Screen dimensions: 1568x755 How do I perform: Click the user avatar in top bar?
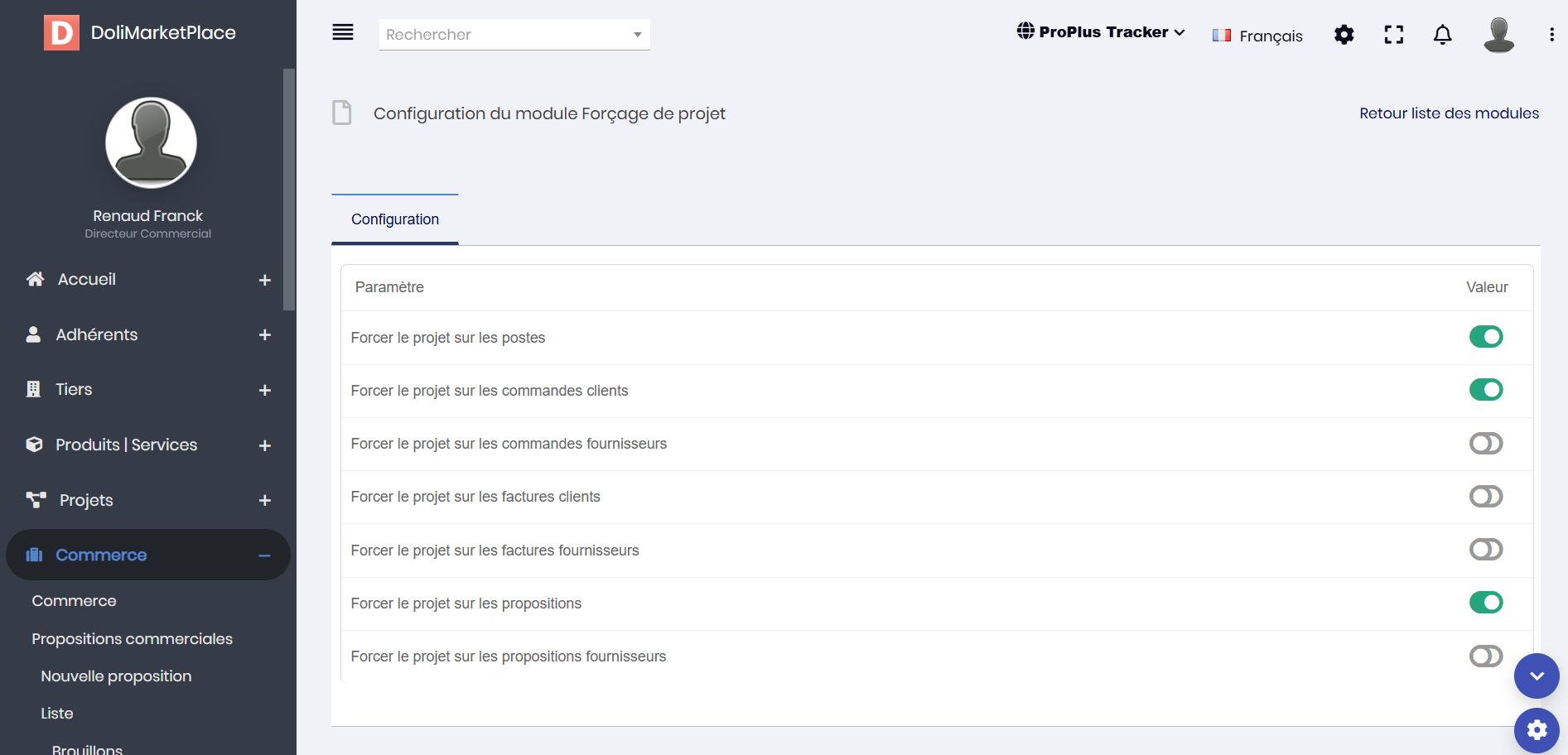click(1498, 35)
